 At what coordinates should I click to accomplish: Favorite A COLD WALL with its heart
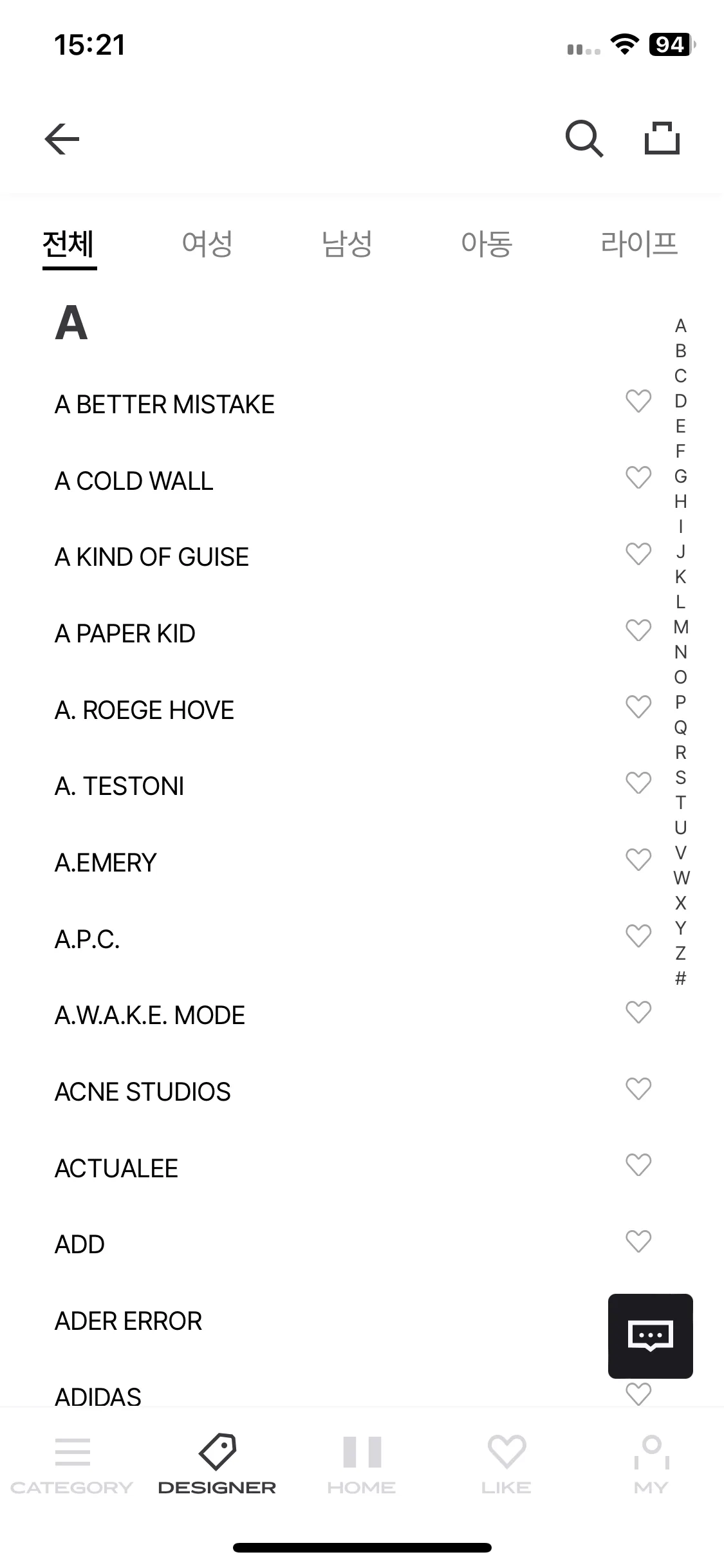638,478
